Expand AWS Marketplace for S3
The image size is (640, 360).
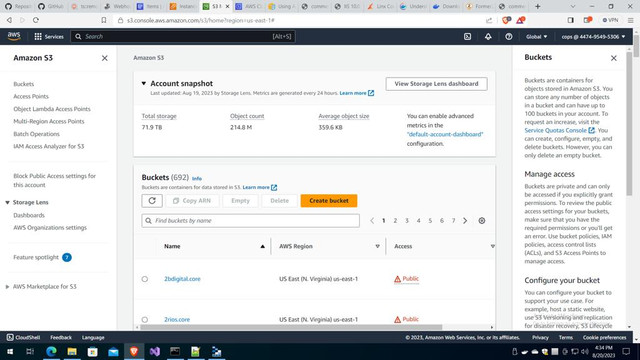coord(7,287)
